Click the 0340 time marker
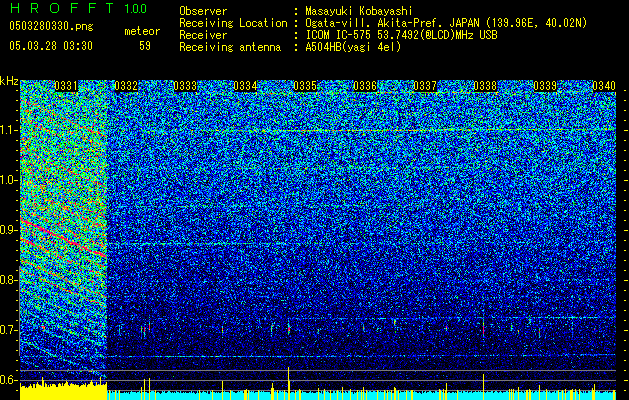629x400 pixels. (604, 86)
